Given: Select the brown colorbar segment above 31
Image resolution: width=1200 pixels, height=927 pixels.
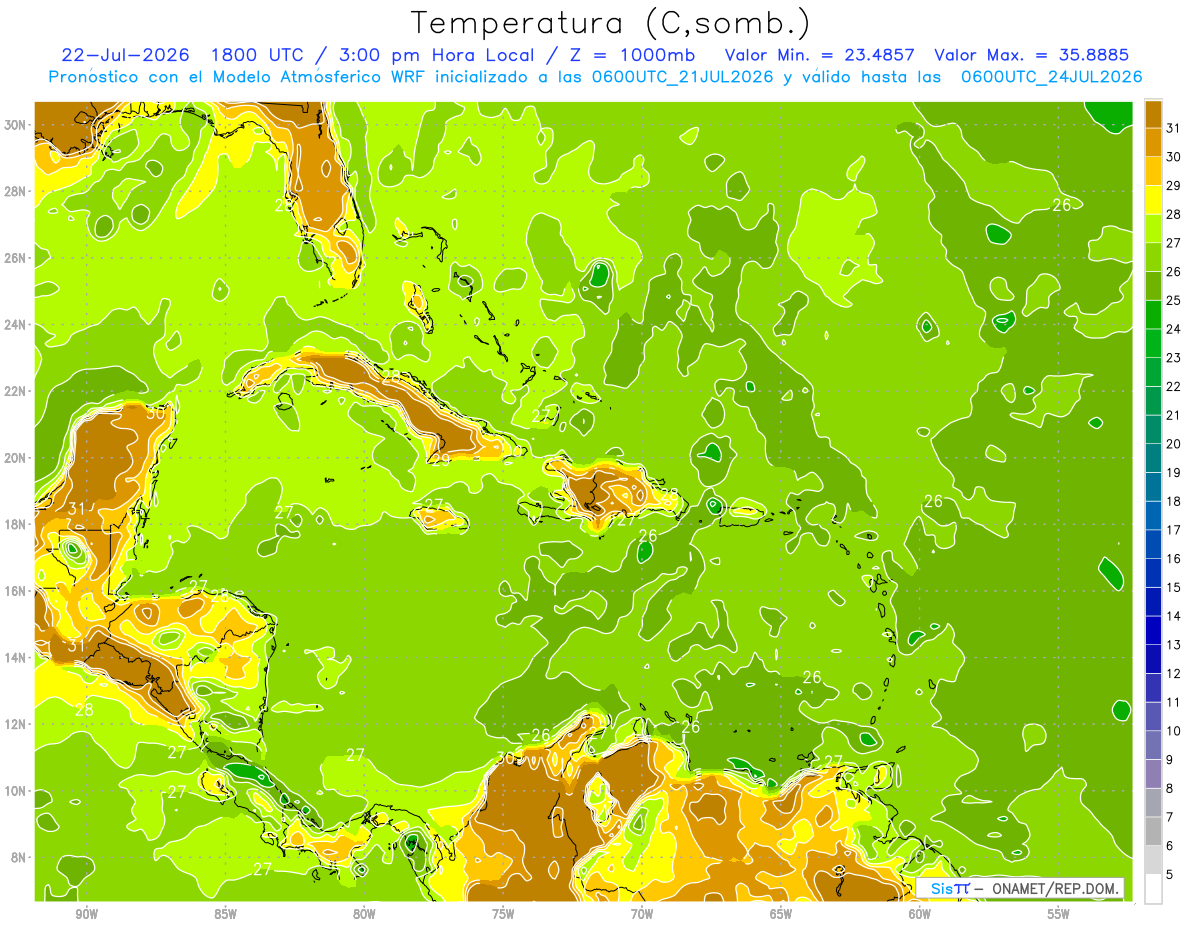Looking at the screenshot, I should pyautogui.click(x=1153, y=114).
